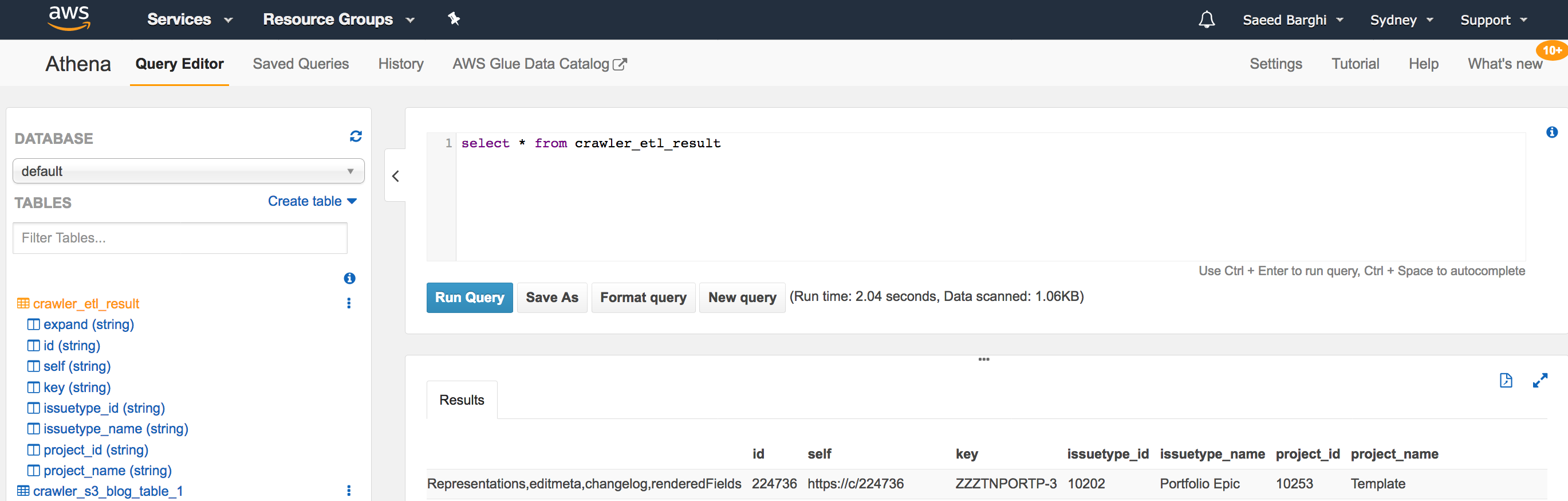Click the Save As button
The image size is (1568, 501).
[552, 298]
